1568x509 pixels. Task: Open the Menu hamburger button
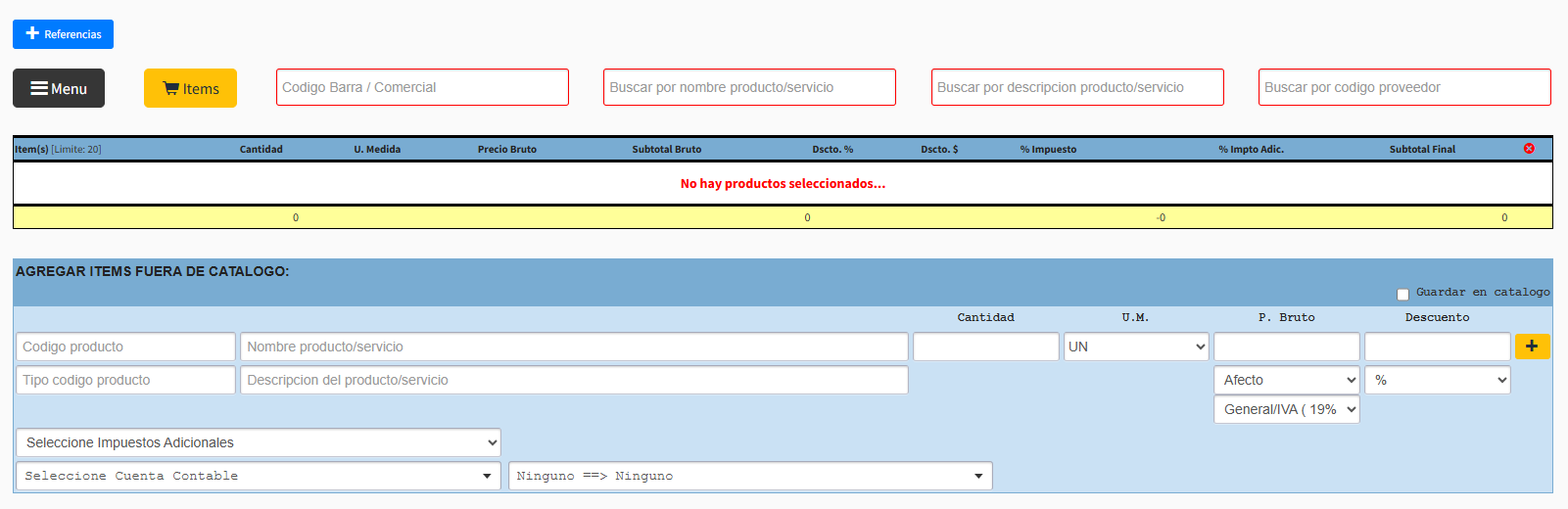click(x=59, y=88)
